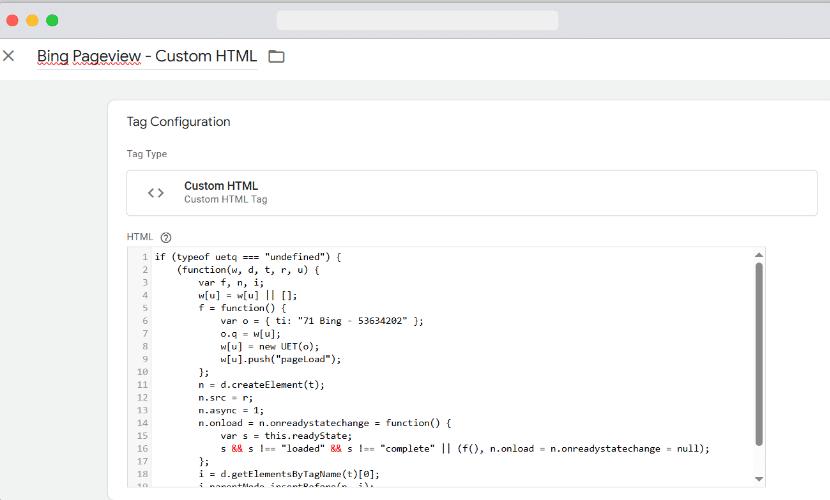Click the green macOS fullscreen button
Image resolution: width=830 pixels, height=500 pixels.
tap(52, 21)
